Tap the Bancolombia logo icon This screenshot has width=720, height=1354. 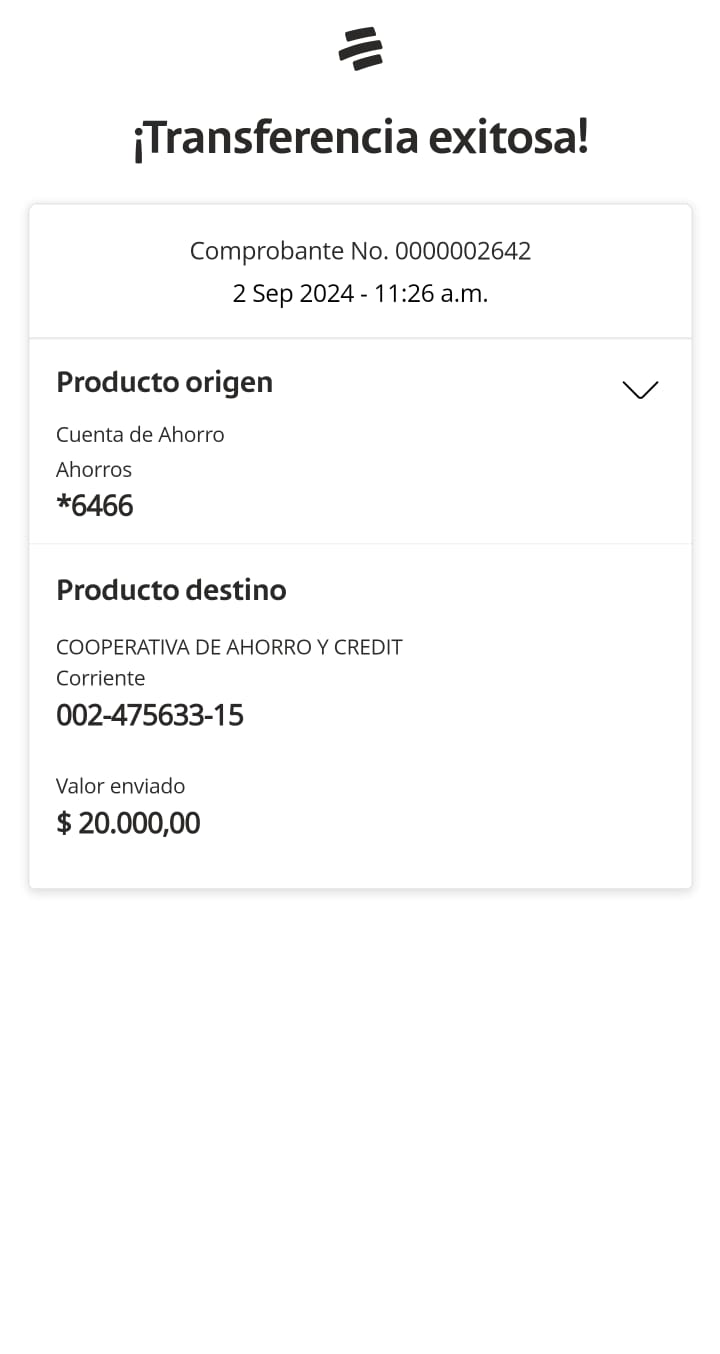360,49
